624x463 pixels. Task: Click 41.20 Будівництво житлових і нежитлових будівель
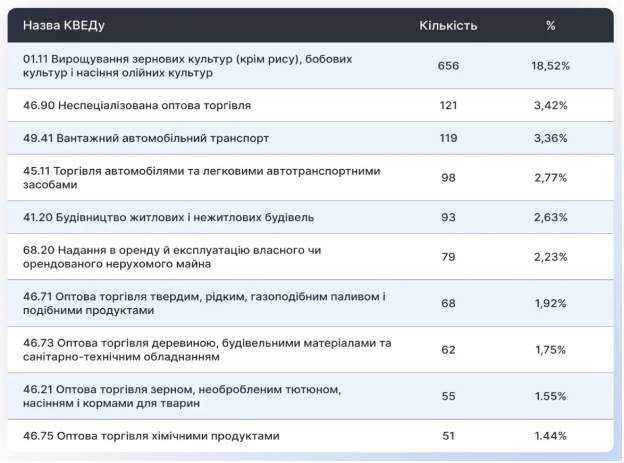click(x=168, y=217)
